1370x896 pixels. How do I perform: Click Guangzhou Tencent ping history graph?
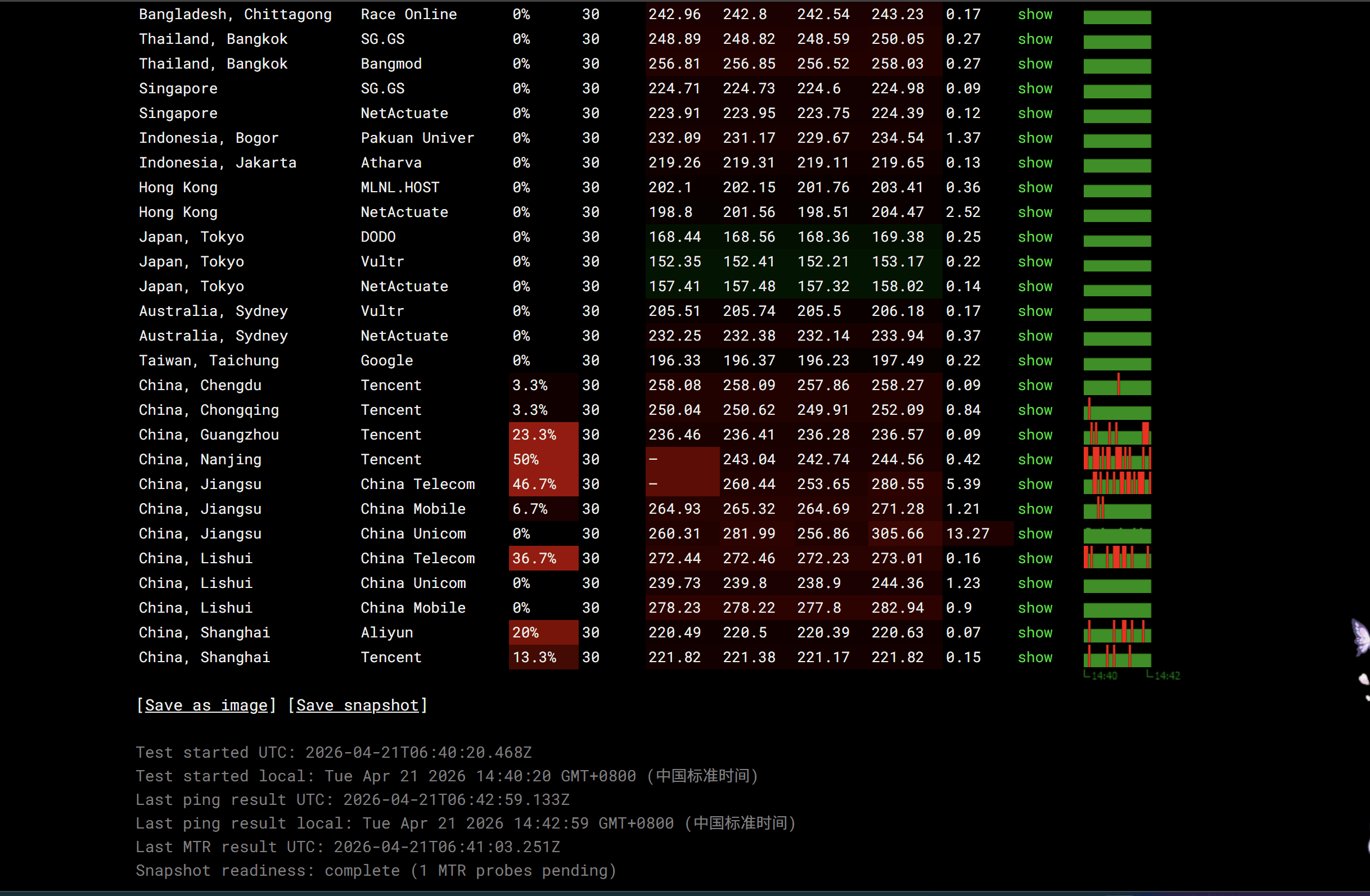(1117, 434)
